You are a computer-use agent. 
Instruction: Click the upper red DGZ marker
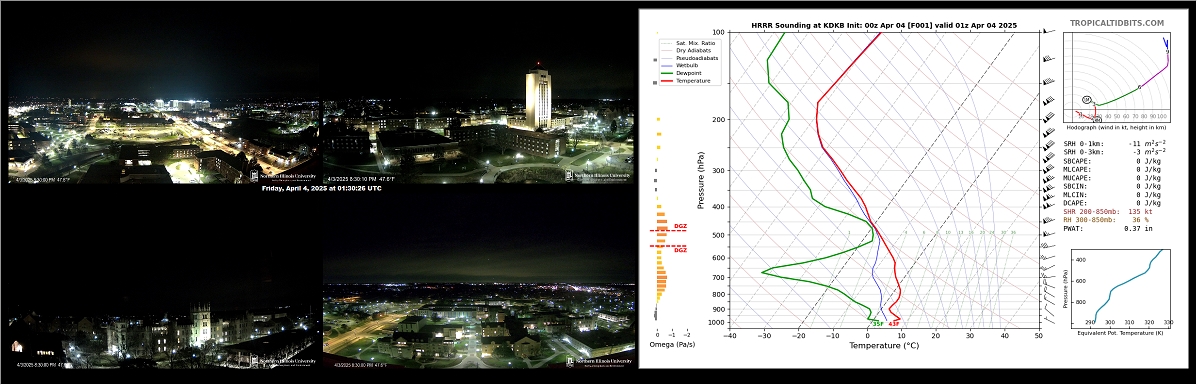(679, 227)
